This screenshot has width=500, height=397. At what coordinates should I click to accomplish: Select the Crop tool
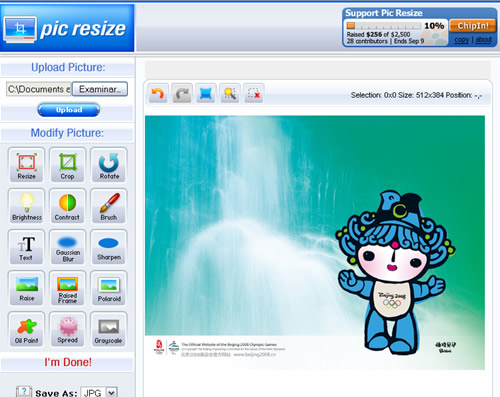(x=67, y=165)
